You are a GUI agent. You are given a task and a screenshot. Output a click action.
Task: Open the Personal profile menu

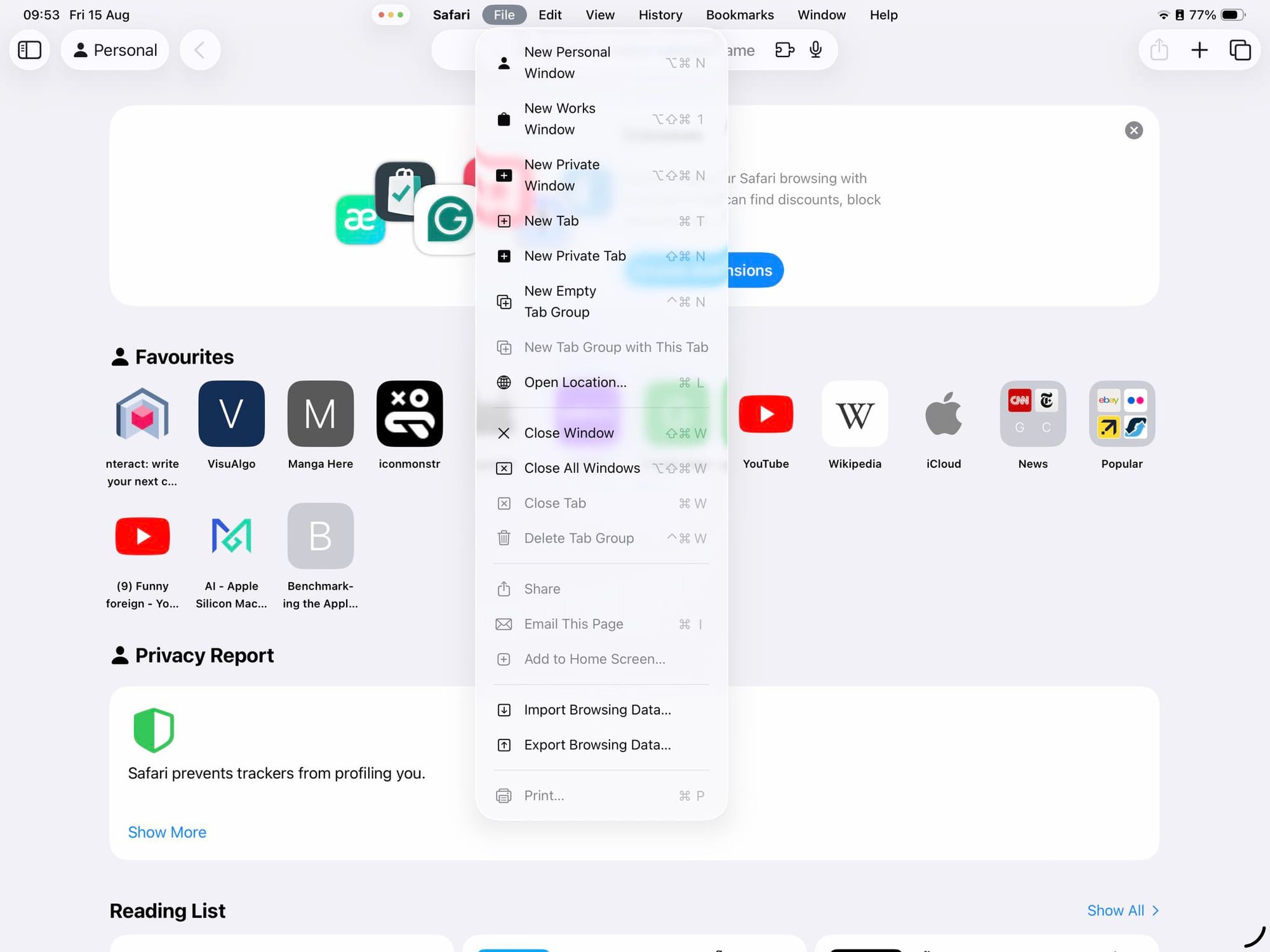(115, 50)
